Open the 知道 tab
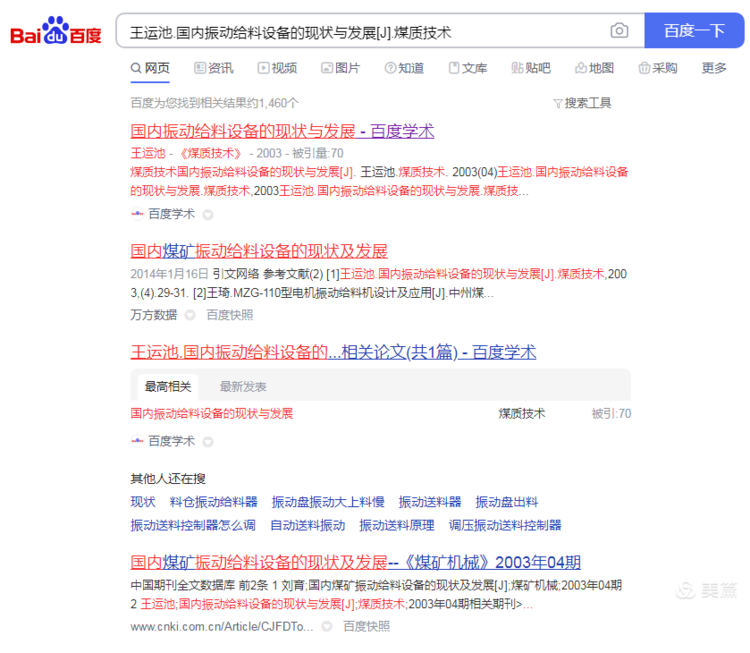Screen dimensions: 750x653 [404, 68]
